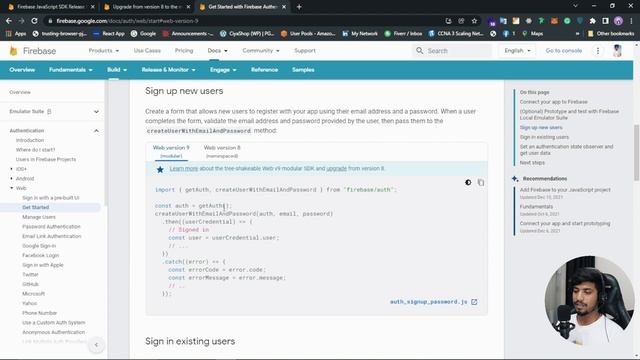Follow the Learn more link
640x360 pixels.
coord(184,169)
